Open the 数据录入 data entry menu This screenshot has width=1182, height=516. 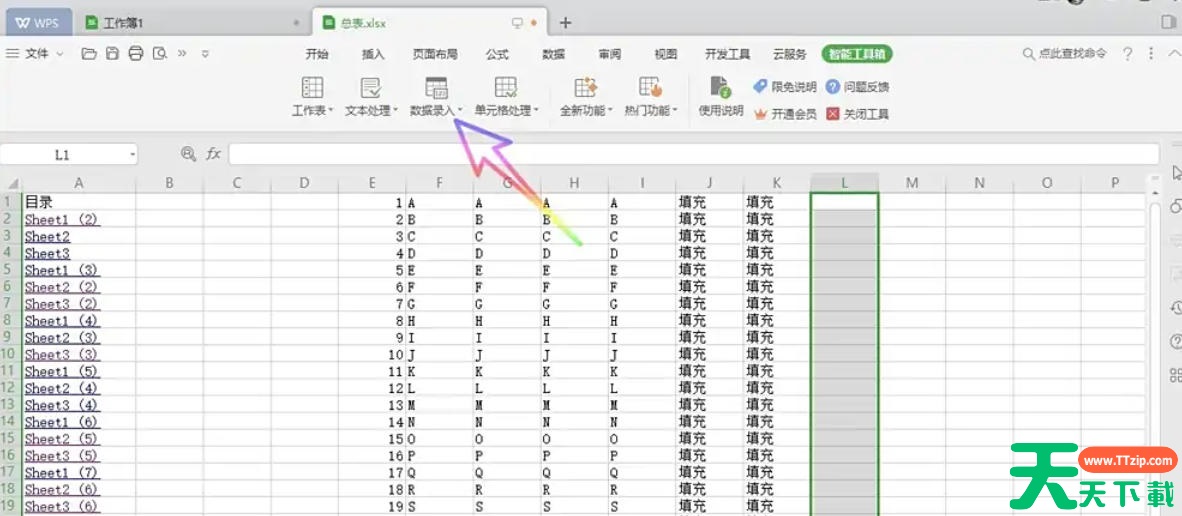(x=436, y=98)
